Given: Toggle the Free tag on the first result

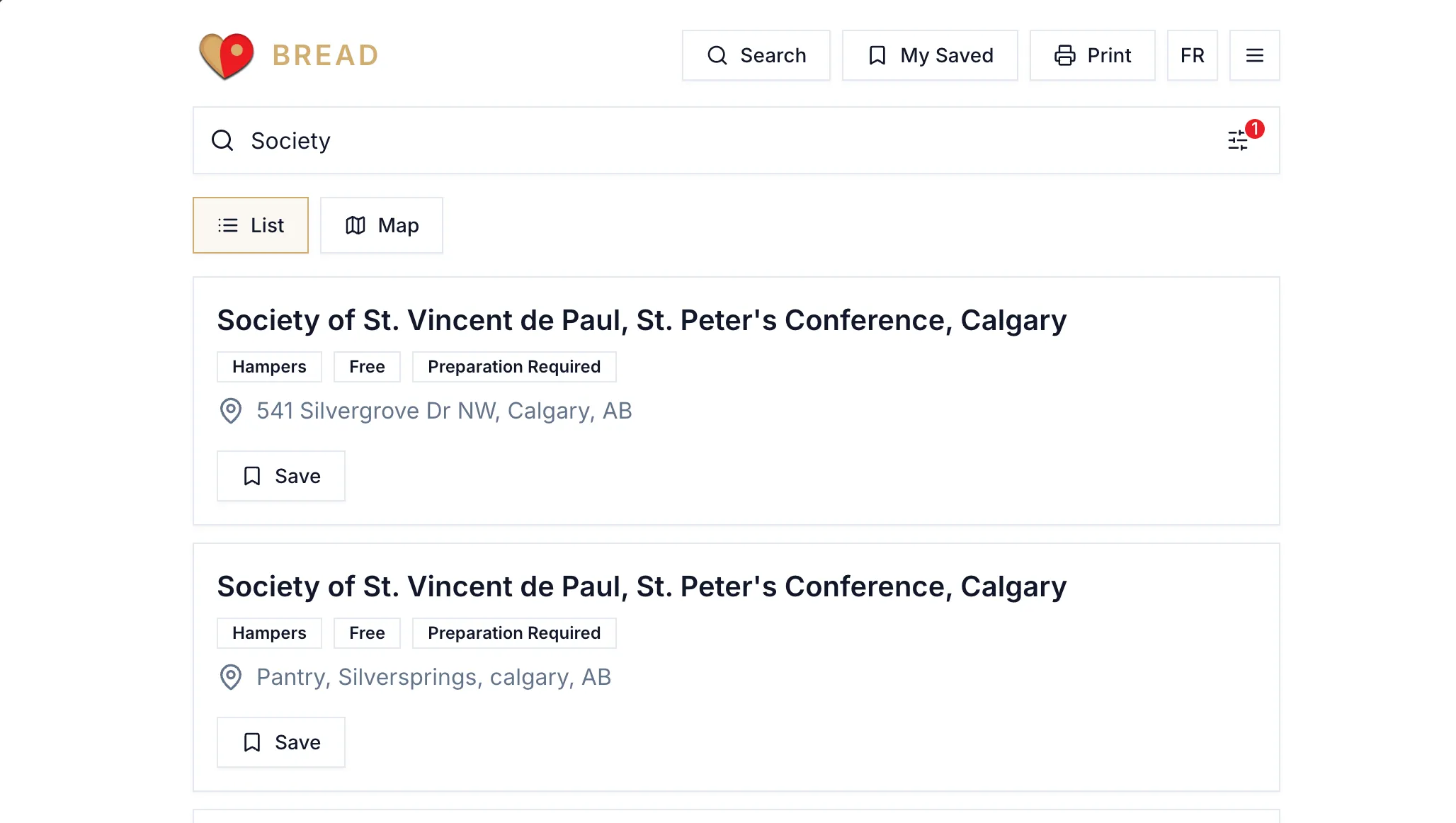Looking at the screenshot, I should tap(366, 366).
